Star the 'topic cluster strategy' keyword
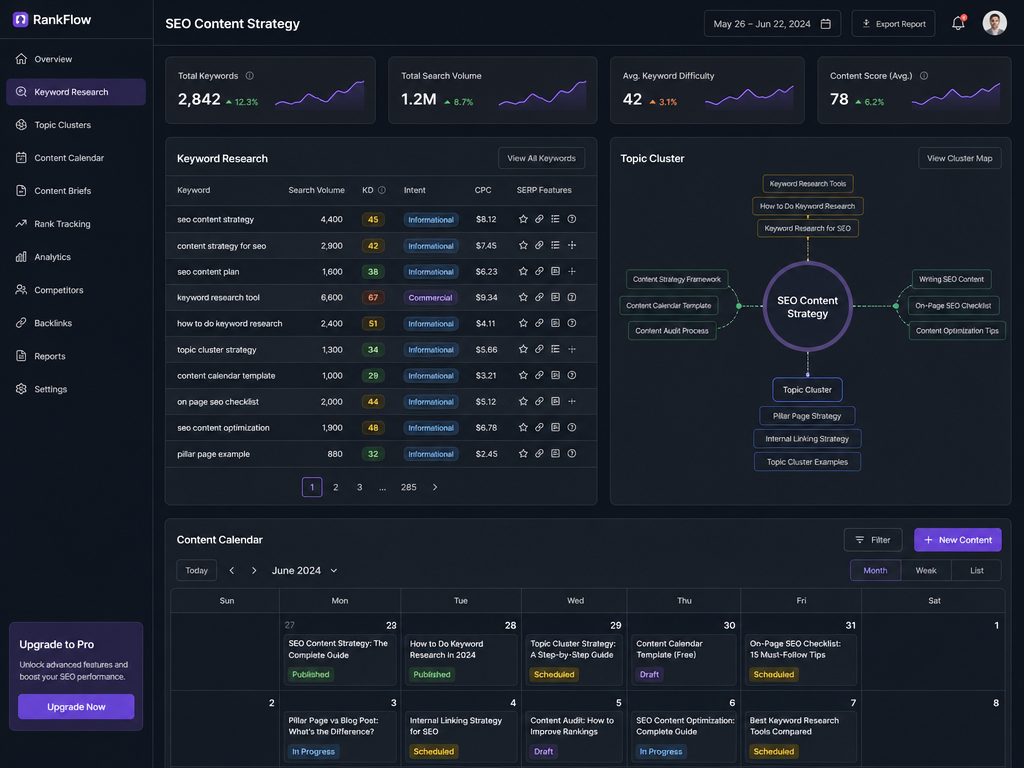1024x768 pixels. coord(523,349)
